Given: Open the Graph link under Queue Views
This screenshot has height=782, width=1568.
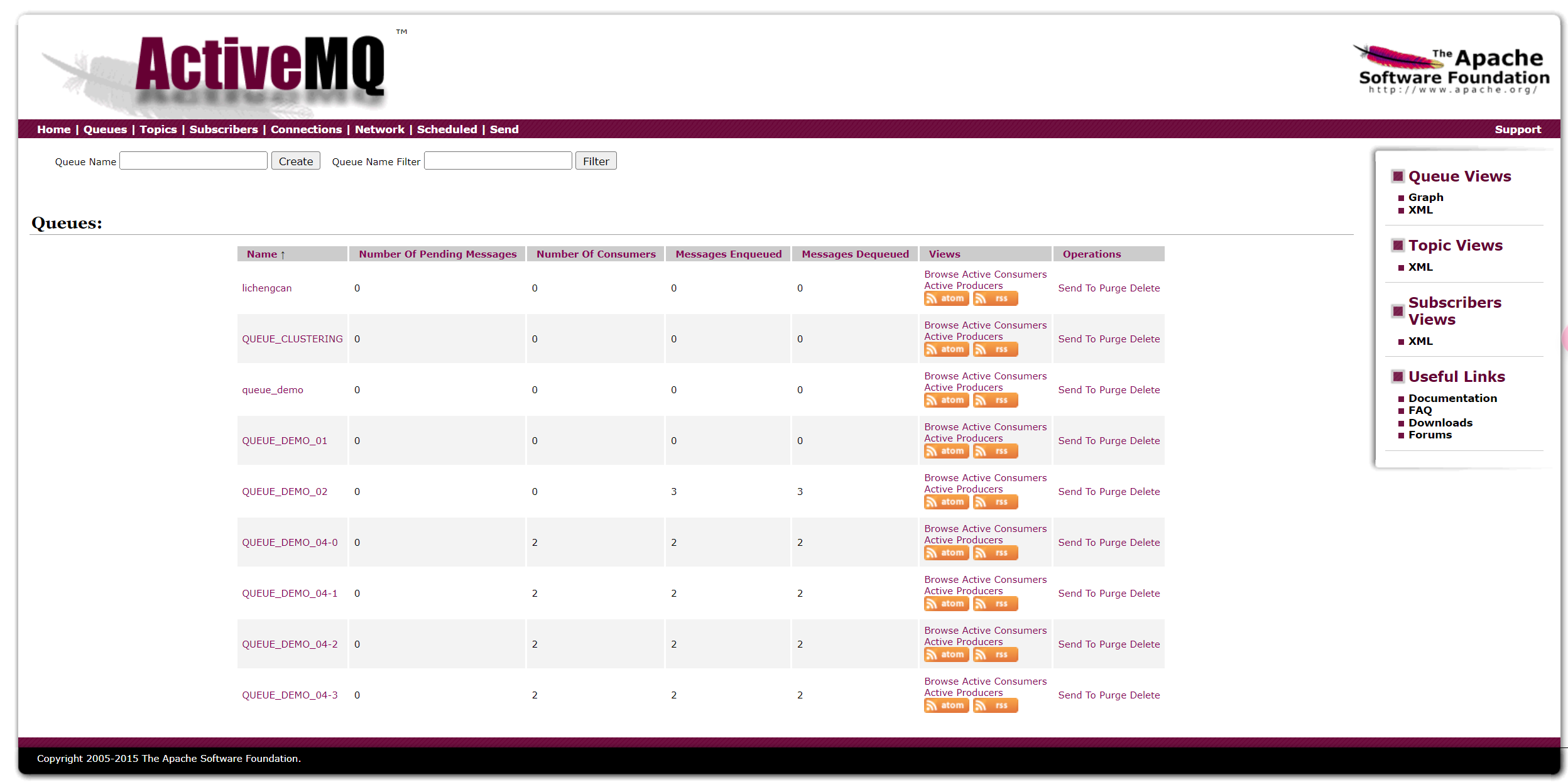Looking at the screenshot, I should tap(1425, 197).
